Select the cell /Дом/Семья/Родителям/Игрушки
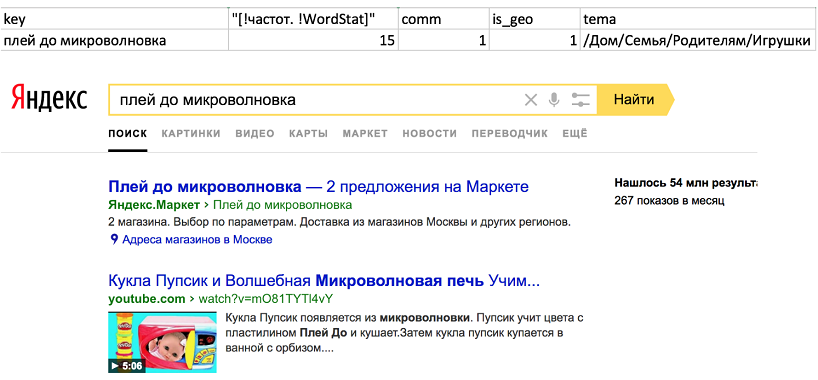818x380 pixels. click(x=699, y=40)
